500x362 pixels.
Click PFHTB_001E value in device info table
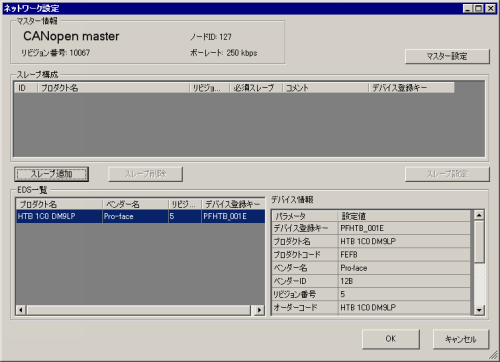404,228
